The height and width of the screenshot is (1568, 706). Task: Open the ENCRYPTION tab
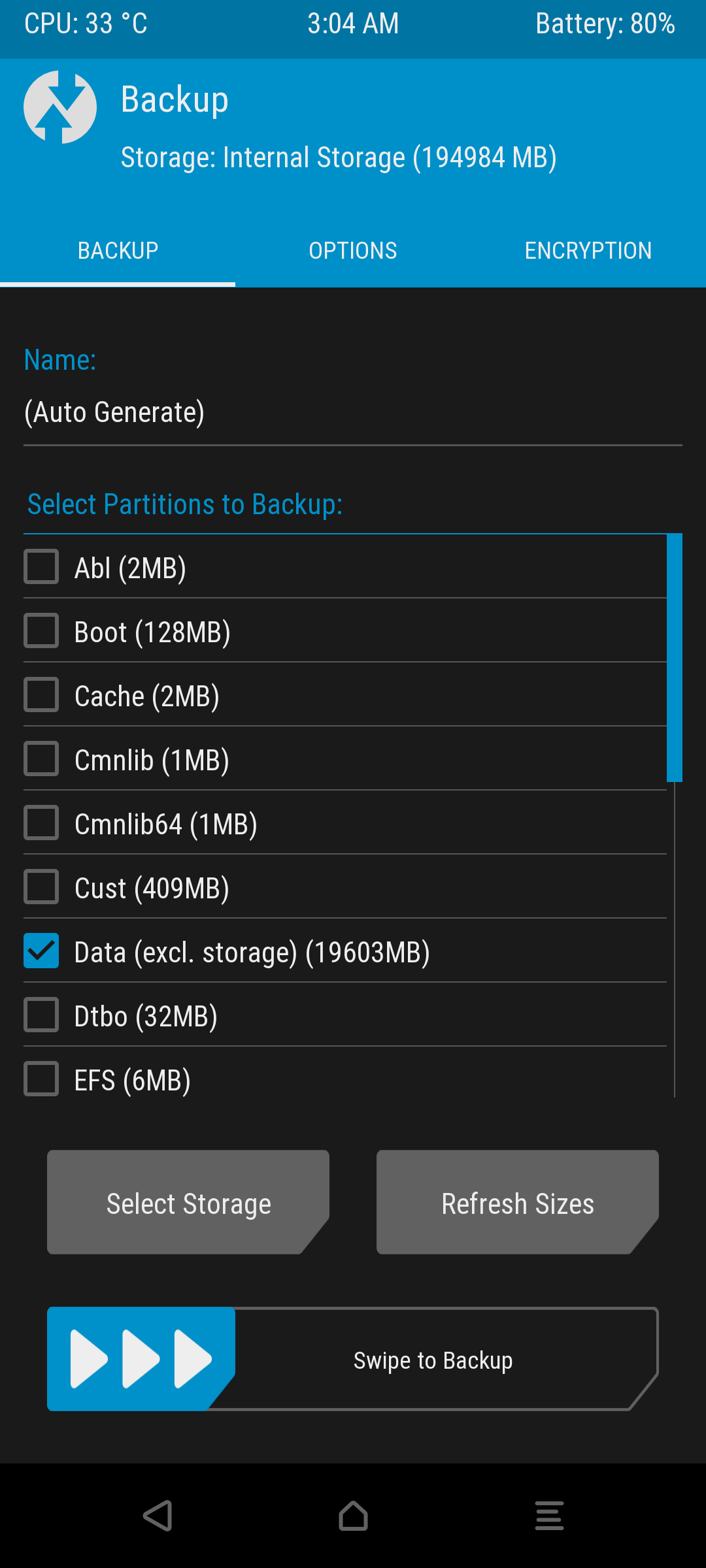[x=588, y=251]
